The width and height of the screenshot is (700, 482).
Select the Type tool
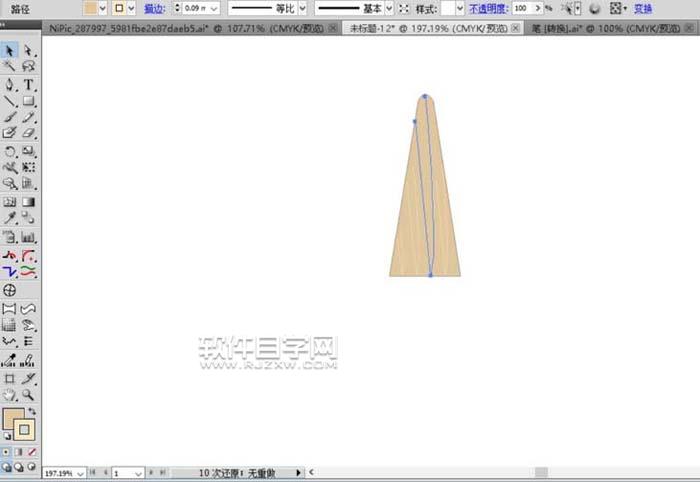click(29, 84)
